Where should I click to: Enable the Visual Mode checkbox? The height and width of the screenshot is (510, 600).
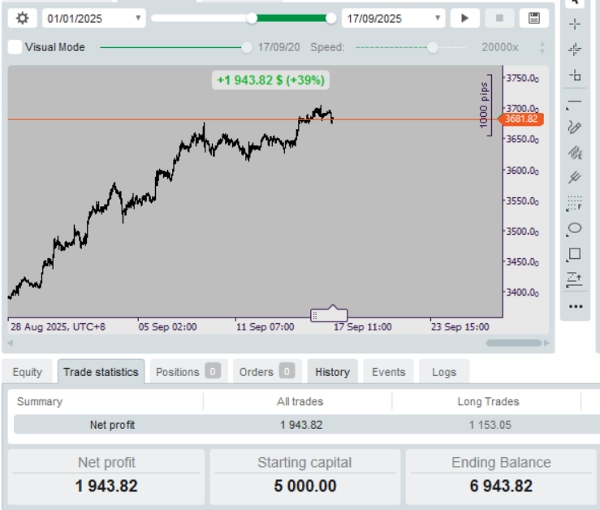(x=14, y=47)
